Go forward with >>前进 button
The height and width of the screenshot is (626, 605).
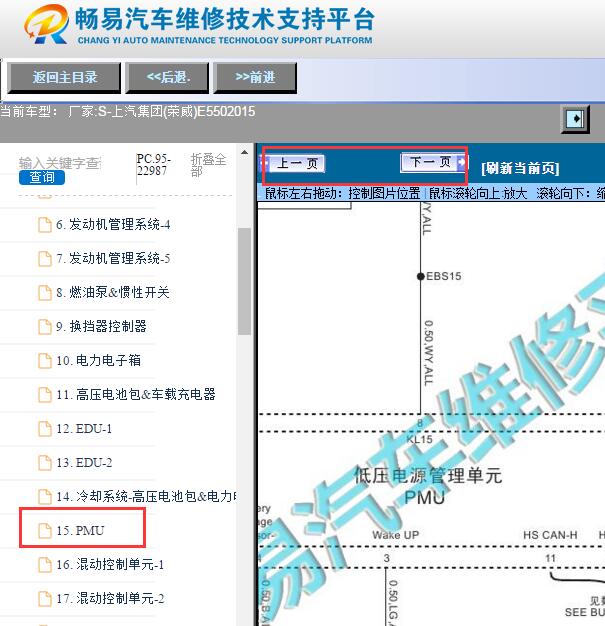pyautogui.click(x=255, y=77)
